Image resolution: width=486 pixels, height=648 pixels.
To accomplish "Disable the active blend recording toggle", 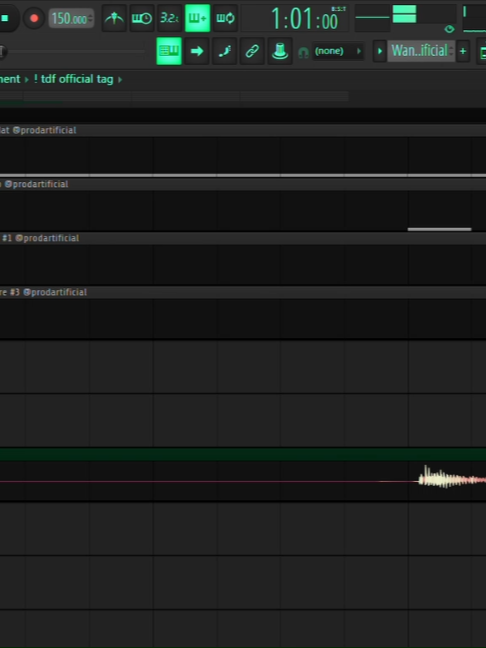I will (x=197, y=19).
